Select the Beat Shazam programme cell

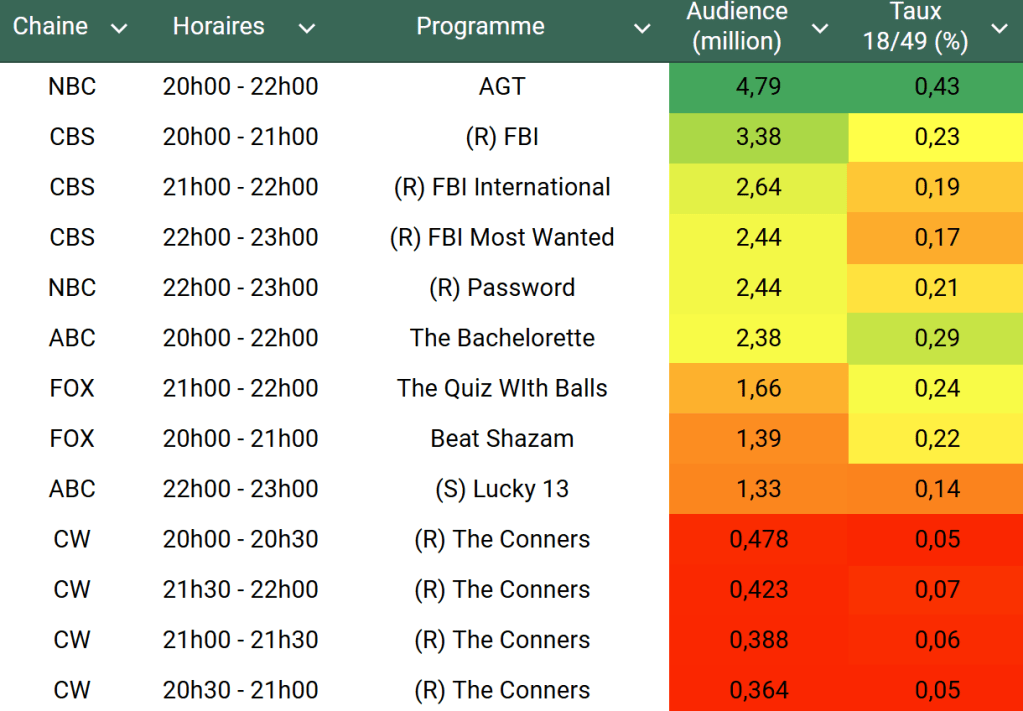click(502, 438)
